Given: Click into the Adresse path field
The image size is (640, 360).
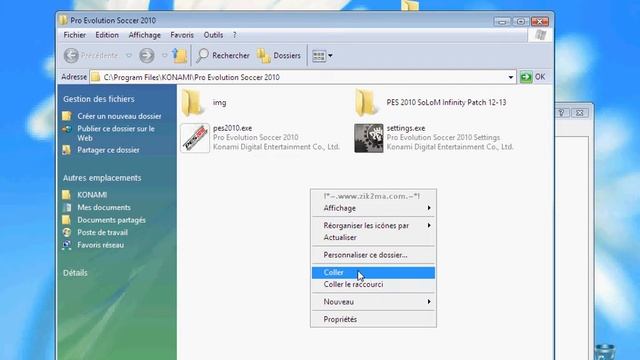Looking at the screenshot, I should click(x=302, y=77).
